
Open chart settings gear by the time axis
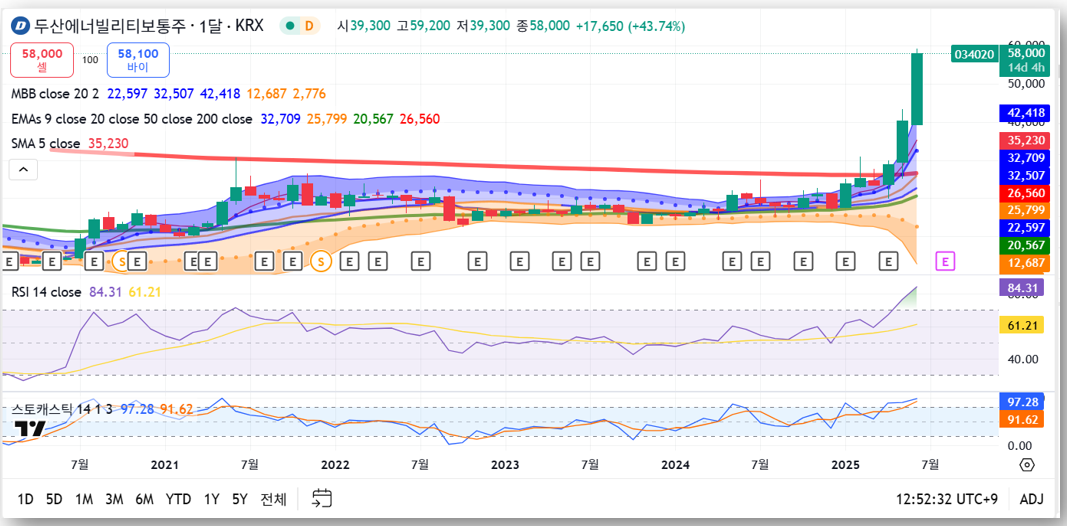(1027, 465)
